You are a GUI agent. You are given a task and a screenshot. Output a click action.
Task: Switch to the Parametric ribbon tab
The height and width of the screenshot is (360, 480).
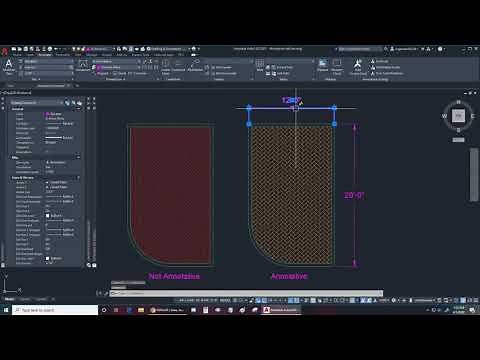pyautogui.click(x=63, y=55)
